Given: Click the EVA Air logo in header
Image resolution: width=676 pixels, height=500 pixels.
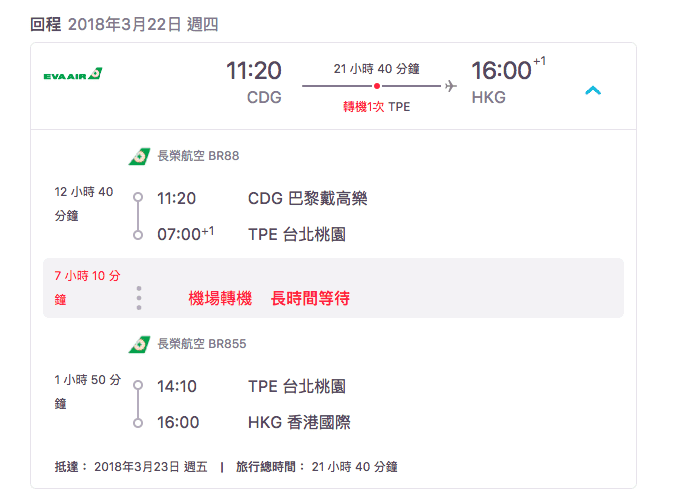Looking at the screenshot, I should [x=73, y=74].
